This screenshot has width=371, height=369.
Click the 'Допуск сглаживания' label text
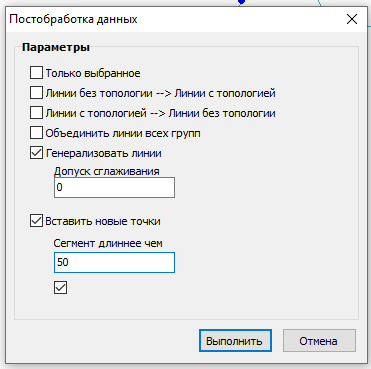[x=107, y=171]
